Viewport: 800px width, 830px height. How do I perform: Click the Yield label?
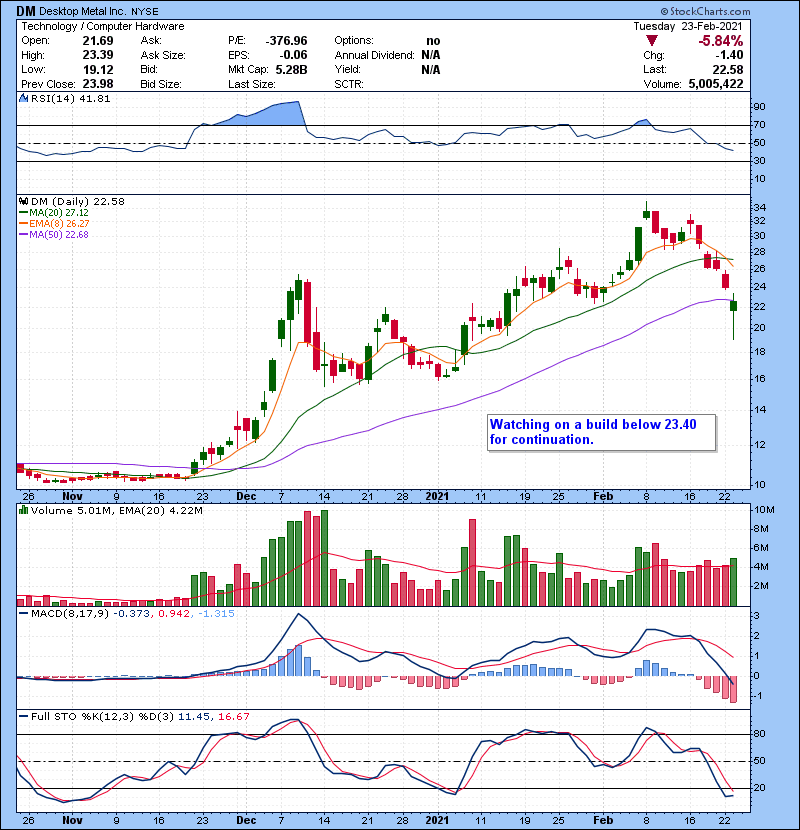[x=347, y=69]
